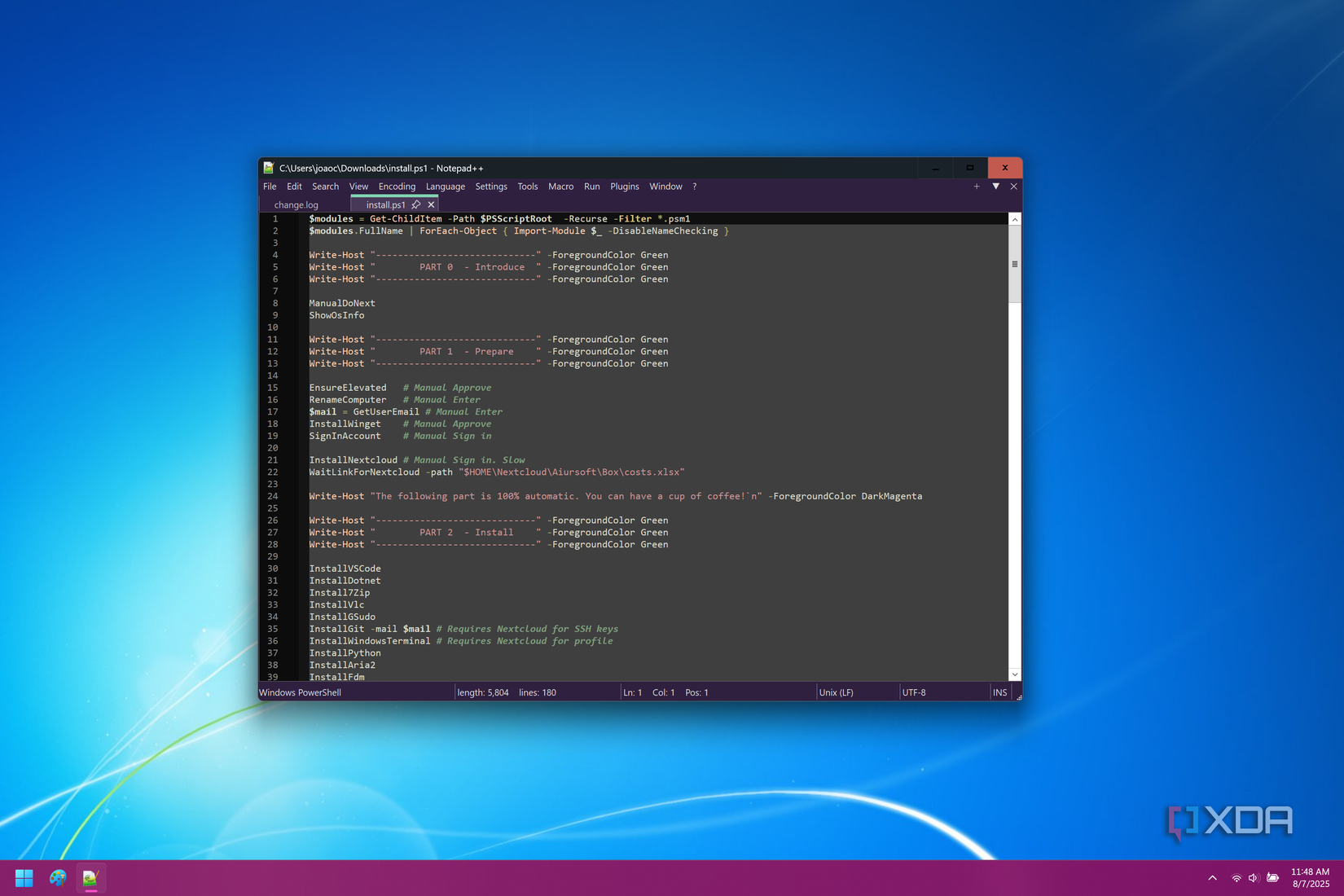Click the Notepad++ icon on the taskbar
Screen dimensions: 1344x896
tap(90, 877)
